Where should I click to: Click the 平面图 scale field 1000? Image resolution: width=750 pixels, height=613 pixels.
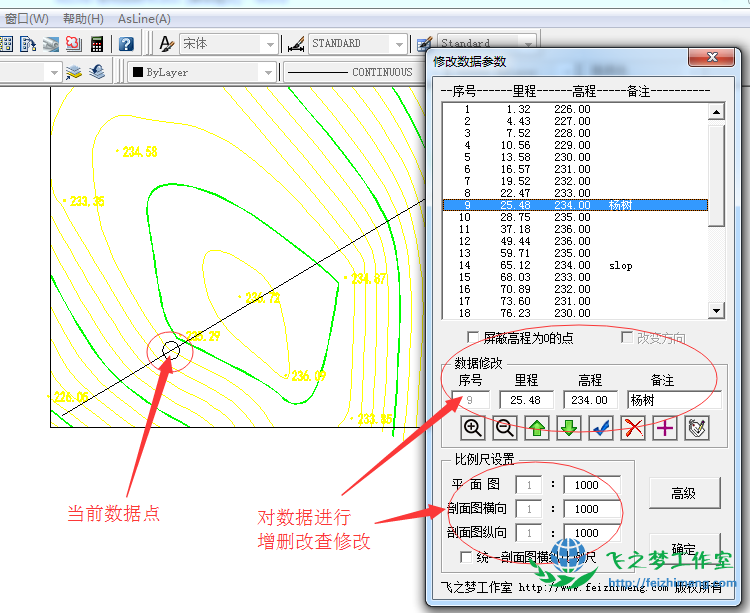(592, 485)
